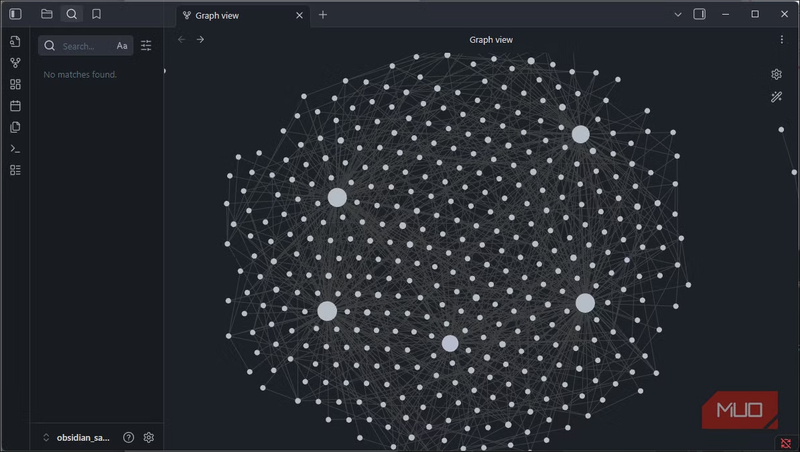Click the graph view ribbon icon
The width and height of the screenshot is (800, 452).
(15, 63)
